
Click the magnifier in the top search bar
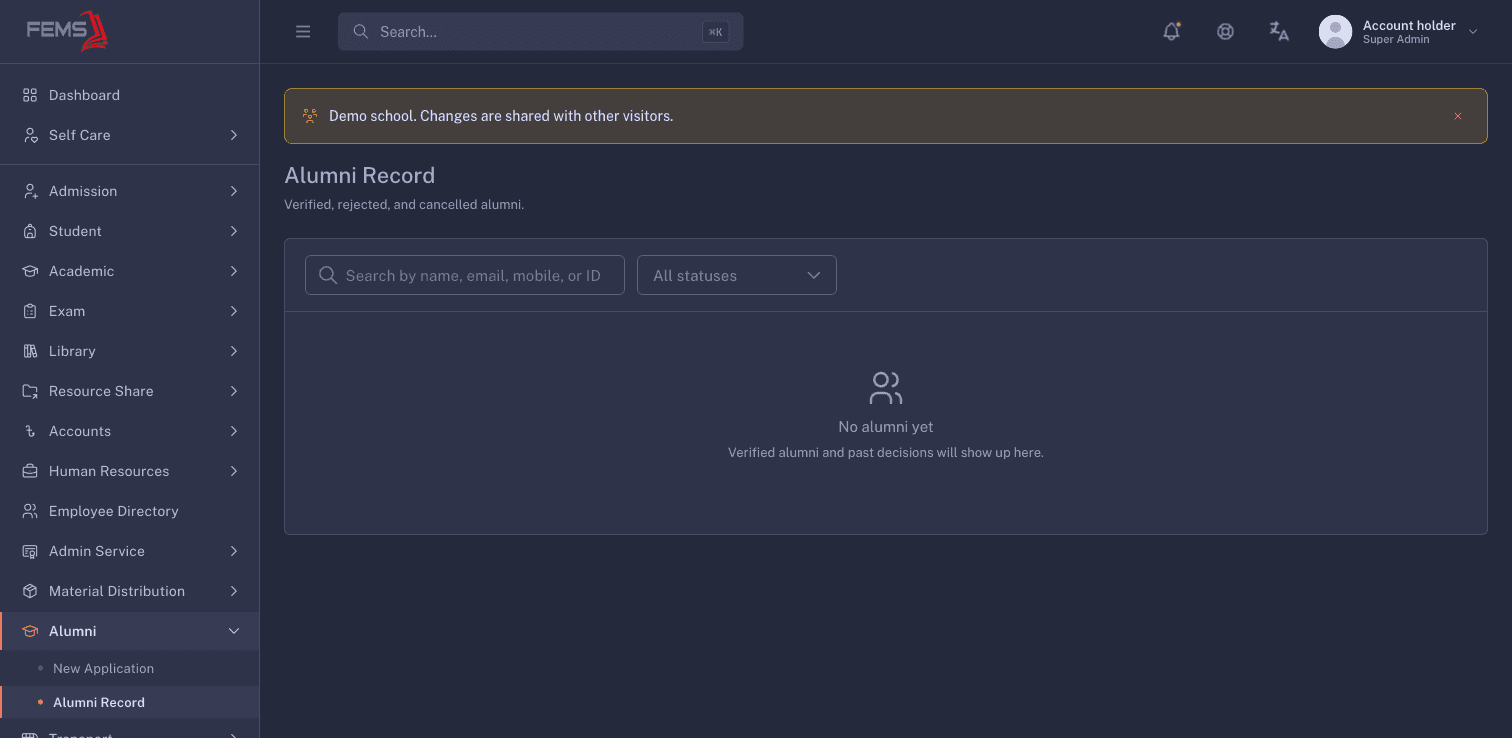tap(361, 32)
